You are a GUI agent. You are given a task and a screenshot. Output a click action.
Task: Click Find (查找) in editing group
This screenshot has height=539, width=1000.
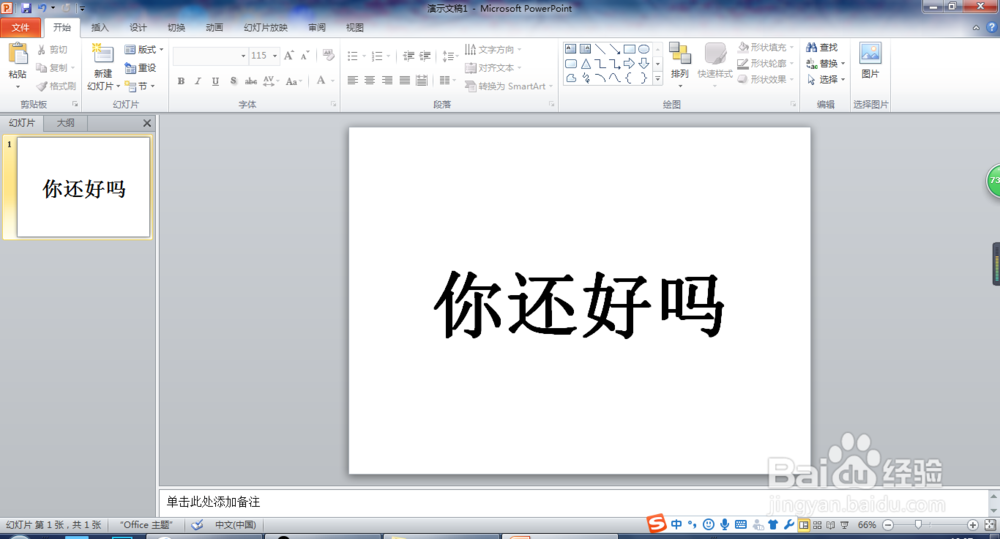(x=822, y=47)
